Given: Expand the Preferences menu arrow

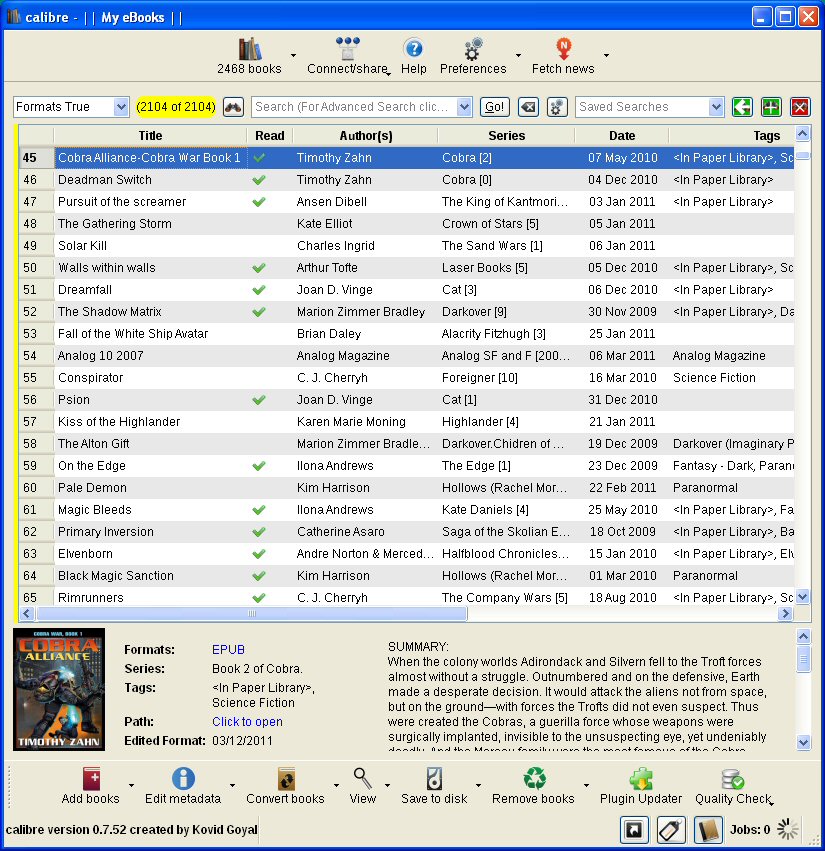Looking at the screenshot, I should 518,55.
